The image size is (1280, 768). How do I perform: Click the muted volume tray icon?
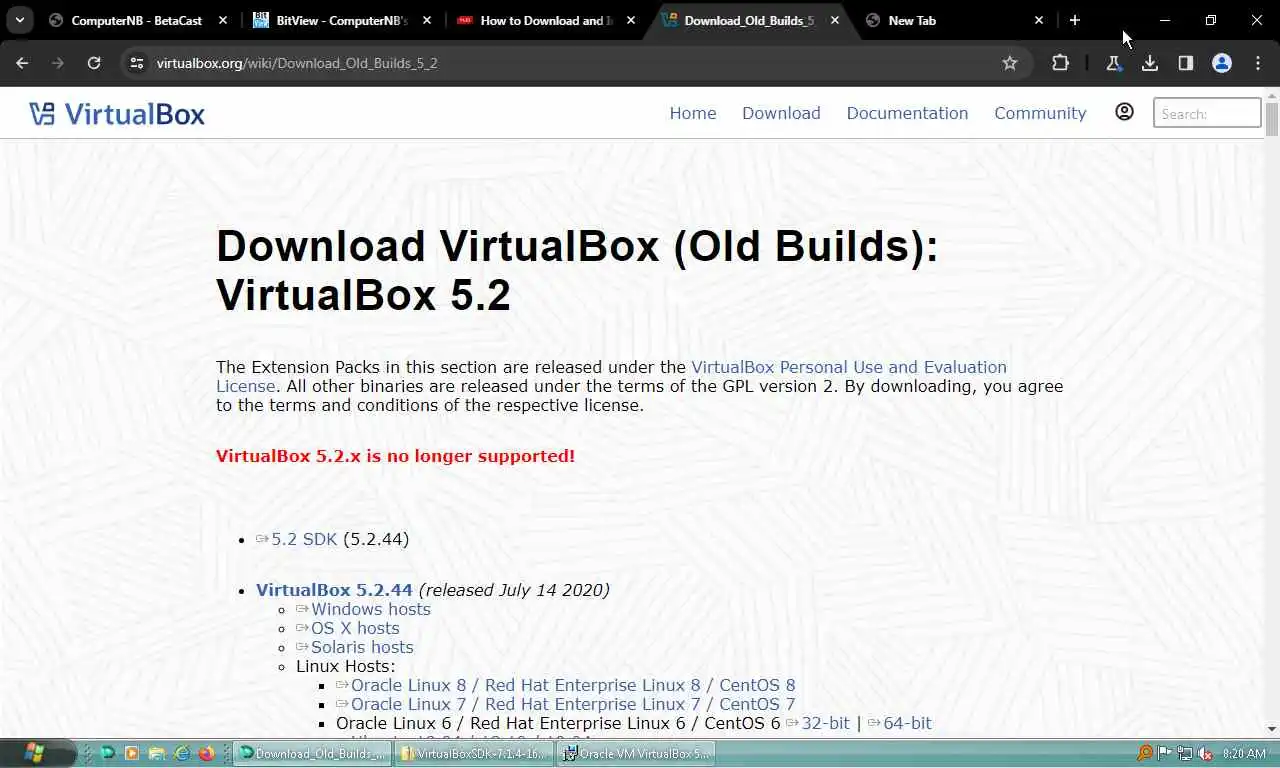pos(1205,753)
